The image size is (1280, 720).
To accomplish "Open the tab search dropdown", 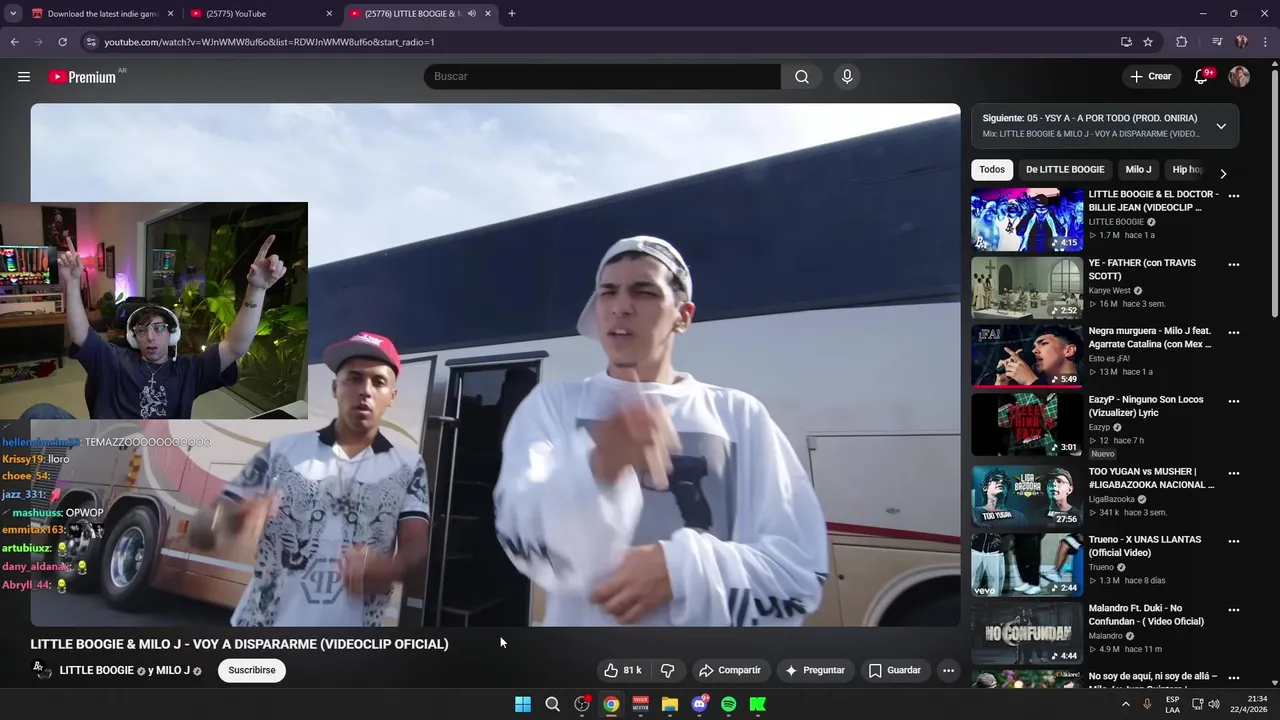I will point(13,14).
